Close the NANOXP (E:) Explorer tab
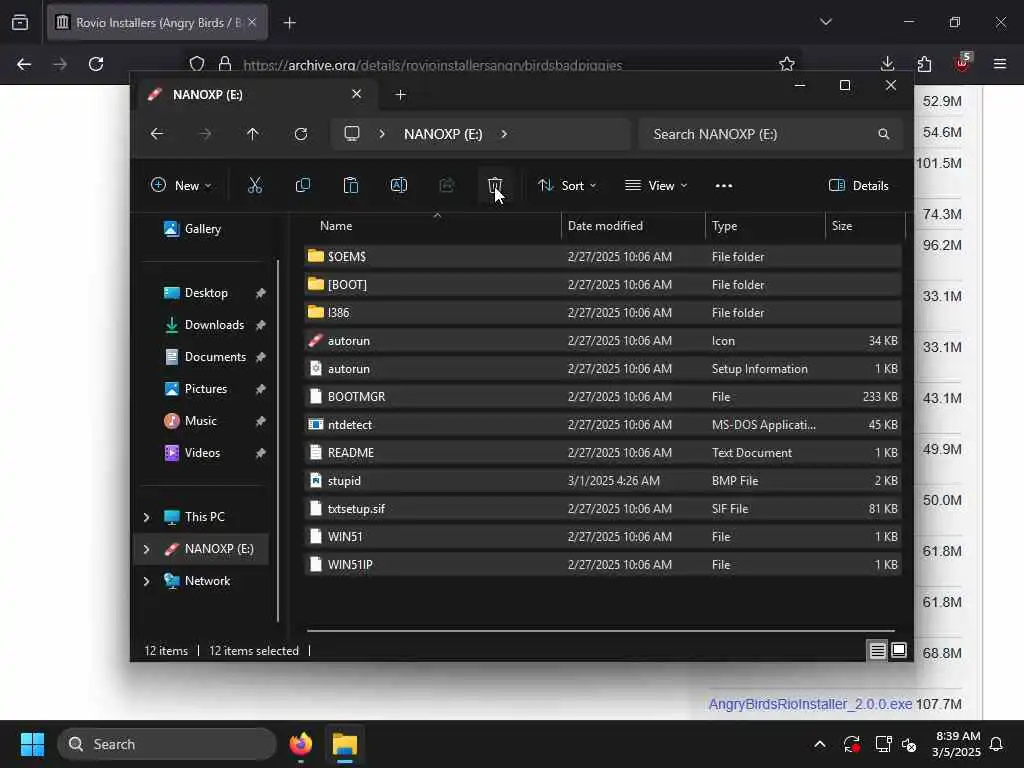The image size is (1024, 768). (357, 94)
